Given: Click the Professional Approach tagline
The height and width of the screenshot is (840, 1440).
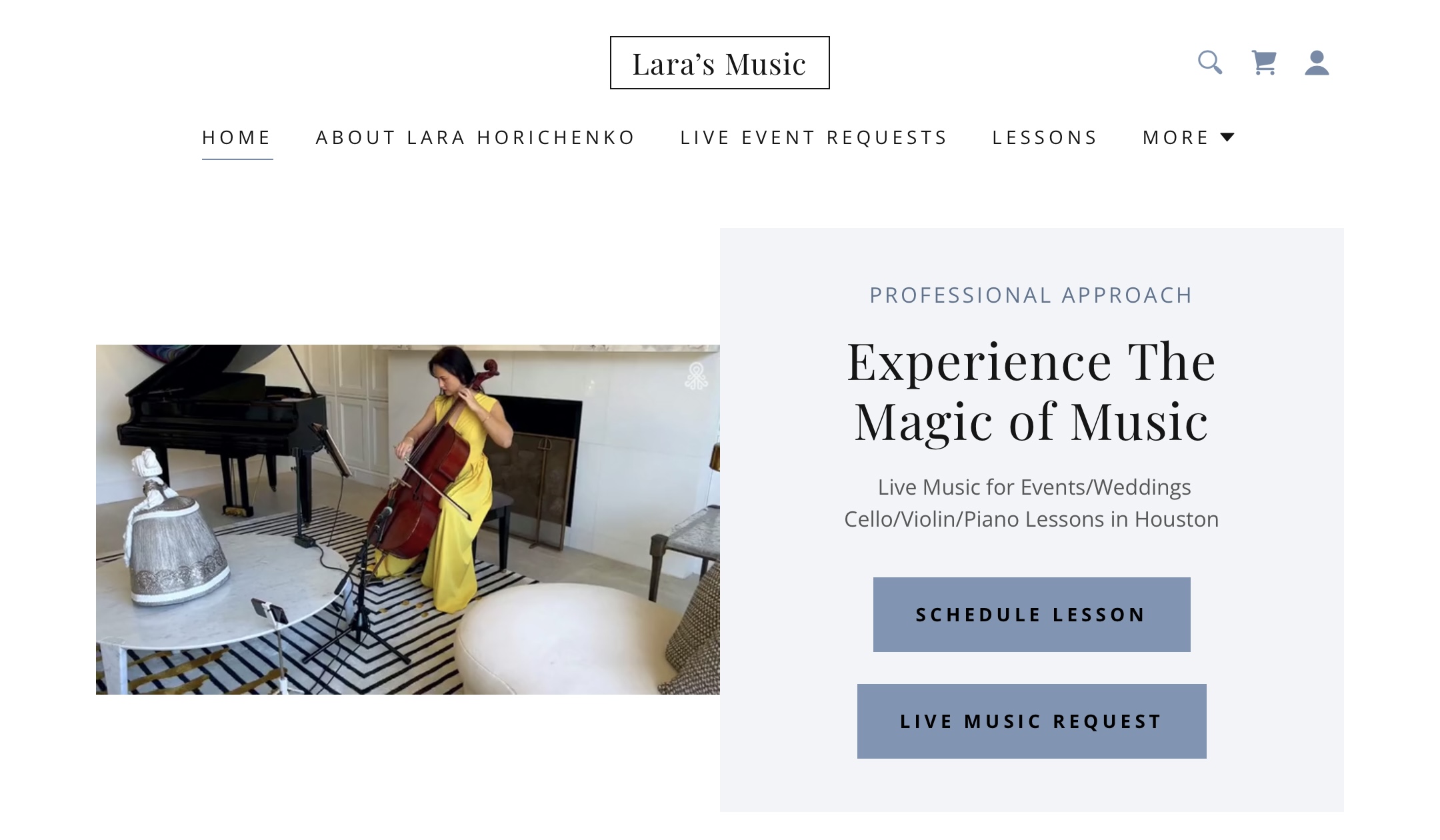Looking at the screenshot, I should (x=1031, y=295).
